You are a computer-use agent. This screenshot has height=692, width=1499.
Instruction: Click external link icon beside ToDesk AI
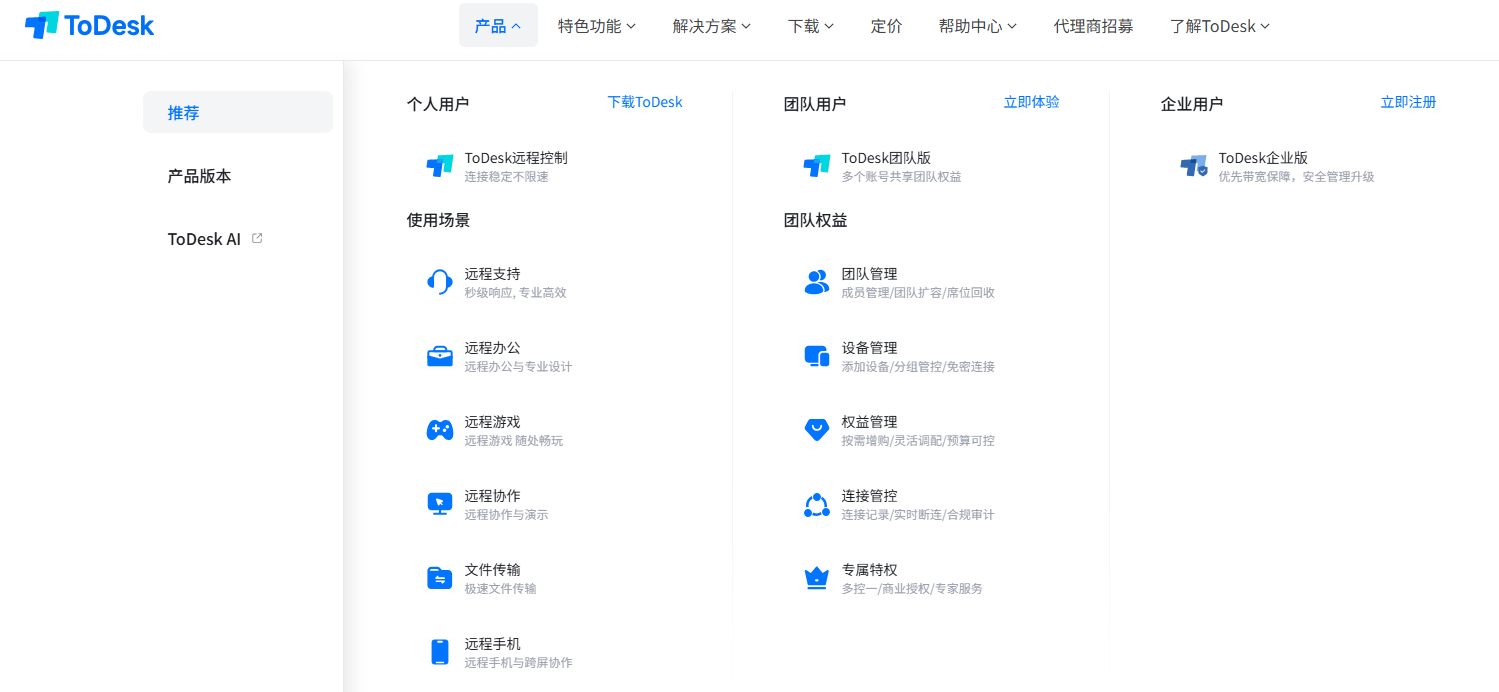(x=257, y=238)
